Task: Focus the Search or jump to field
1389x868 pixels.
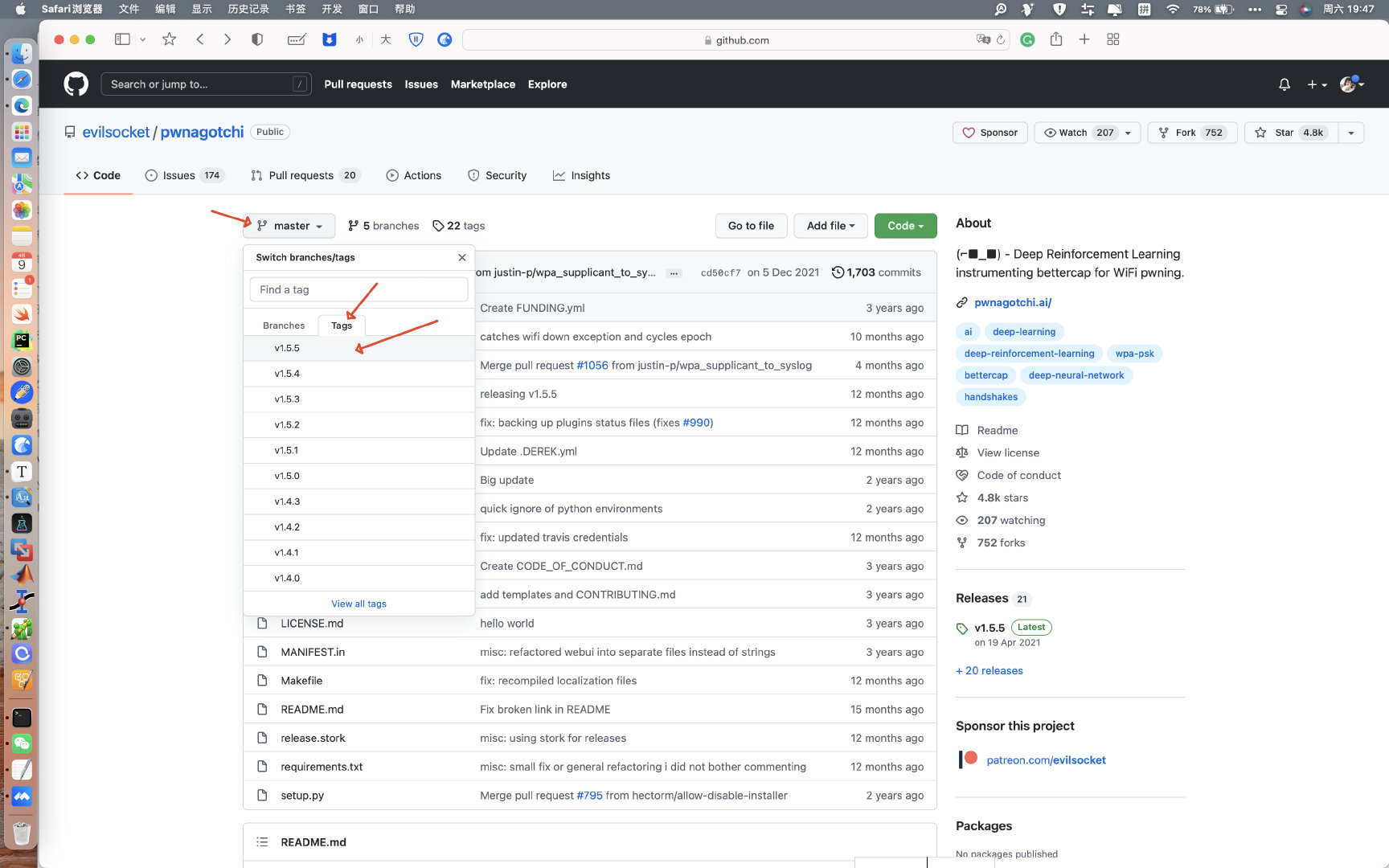Action: tap(206, 84)
